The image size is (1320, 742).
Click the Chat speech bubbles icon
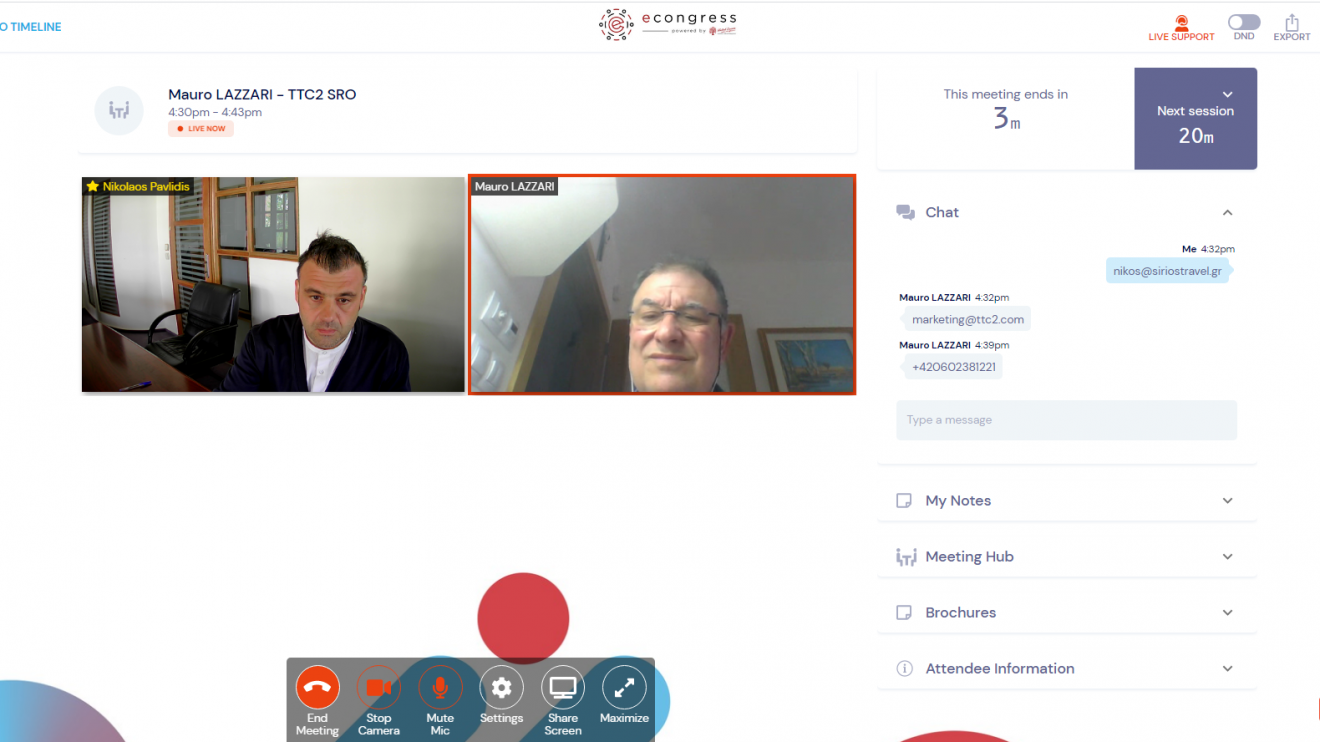tap(905, 212)
